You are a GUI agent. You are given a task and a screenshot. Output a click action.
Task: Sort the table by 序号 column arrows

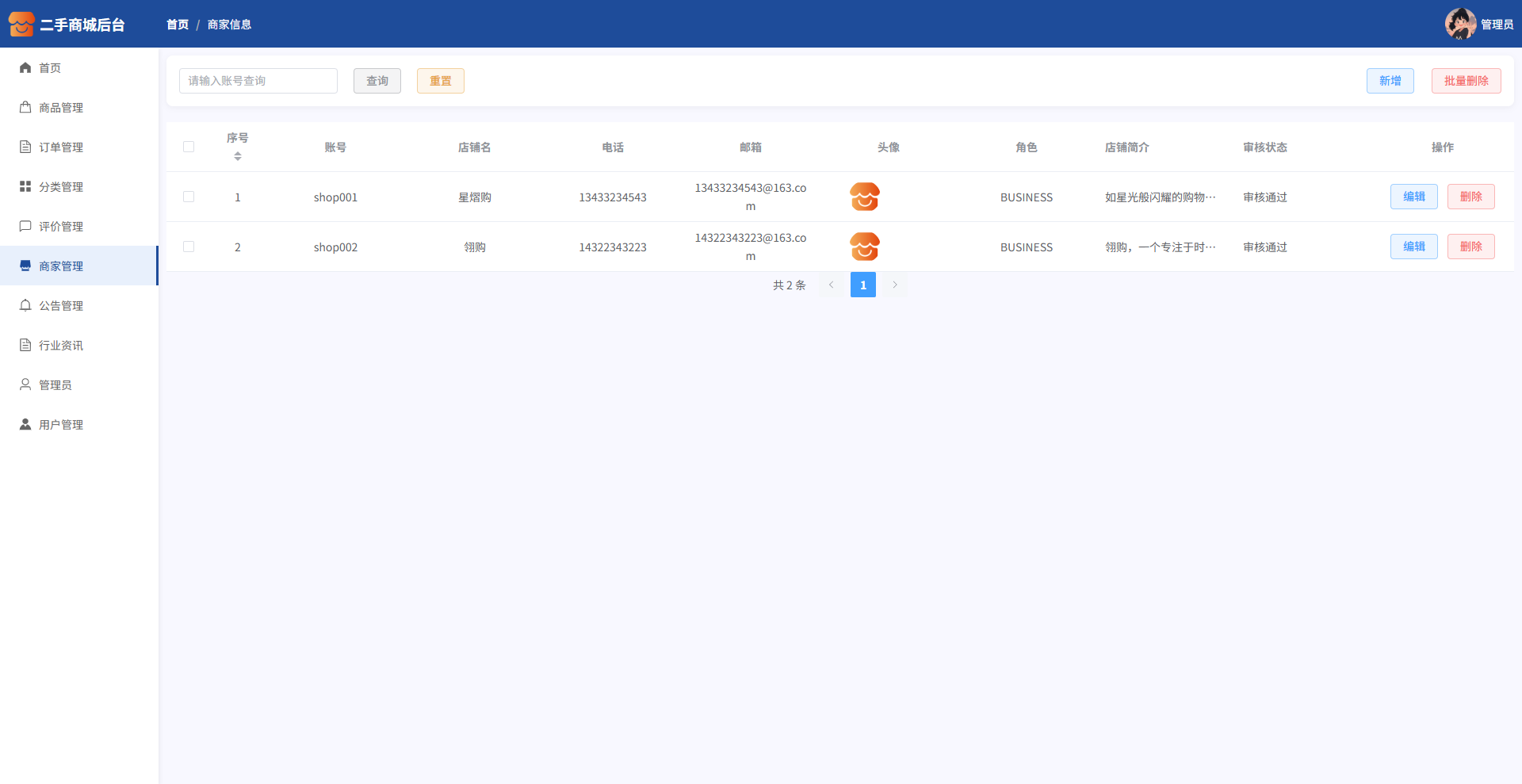point(238,156)
